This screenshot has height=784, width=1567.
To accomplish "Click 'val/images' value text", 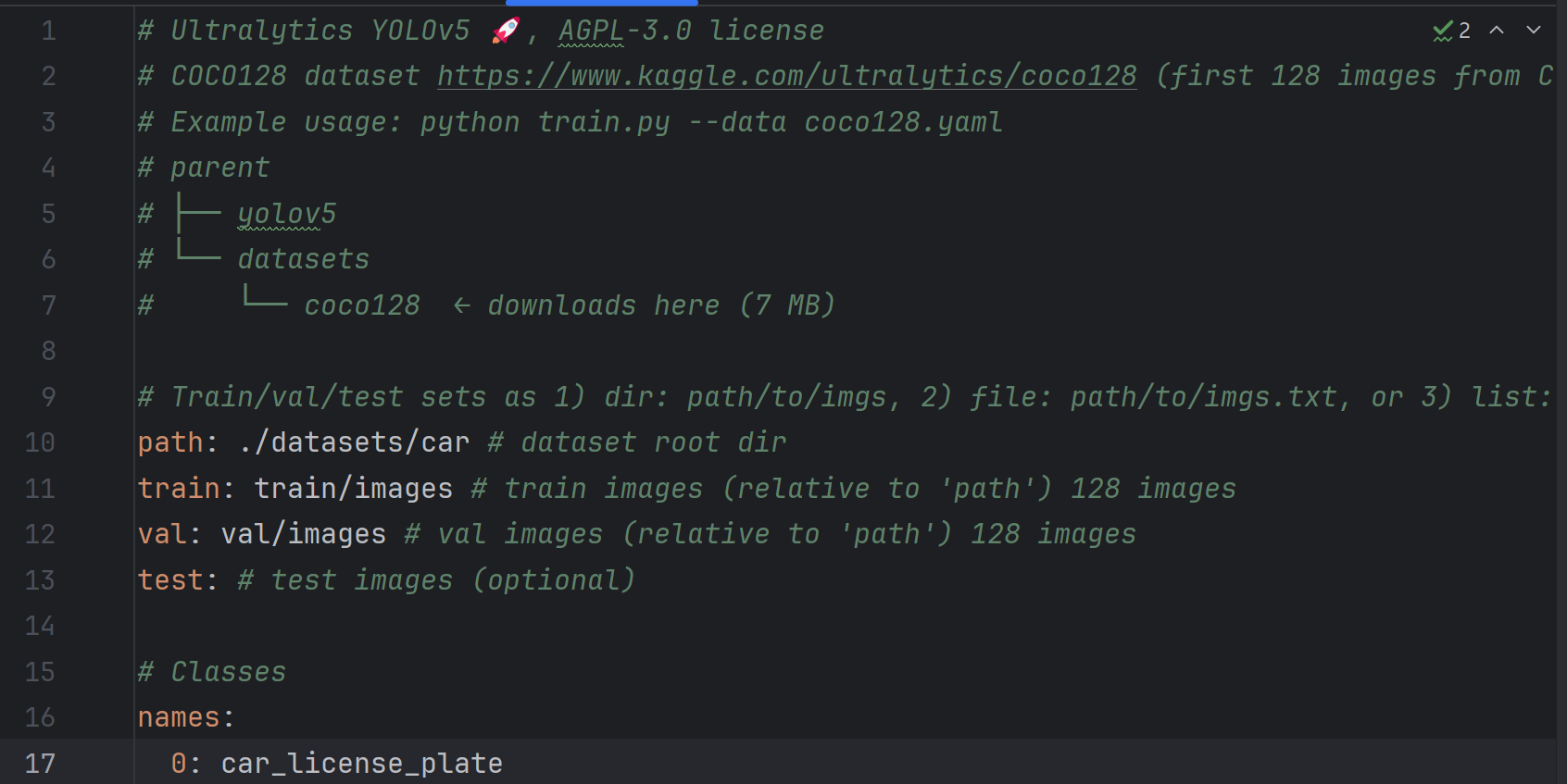I will pos(304,534).
